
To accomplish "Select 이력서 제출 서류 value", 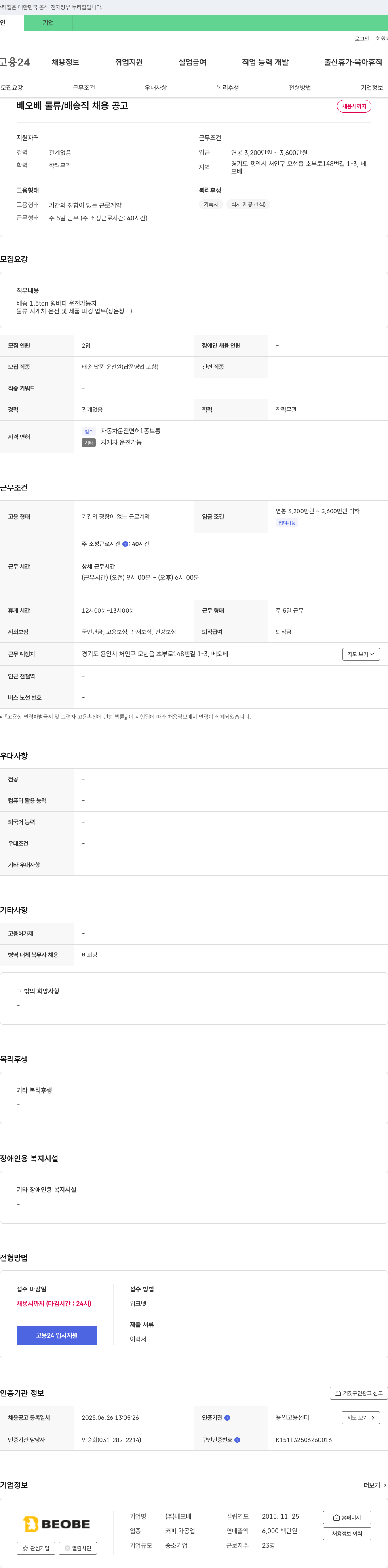I will (x=138, y=1339).
